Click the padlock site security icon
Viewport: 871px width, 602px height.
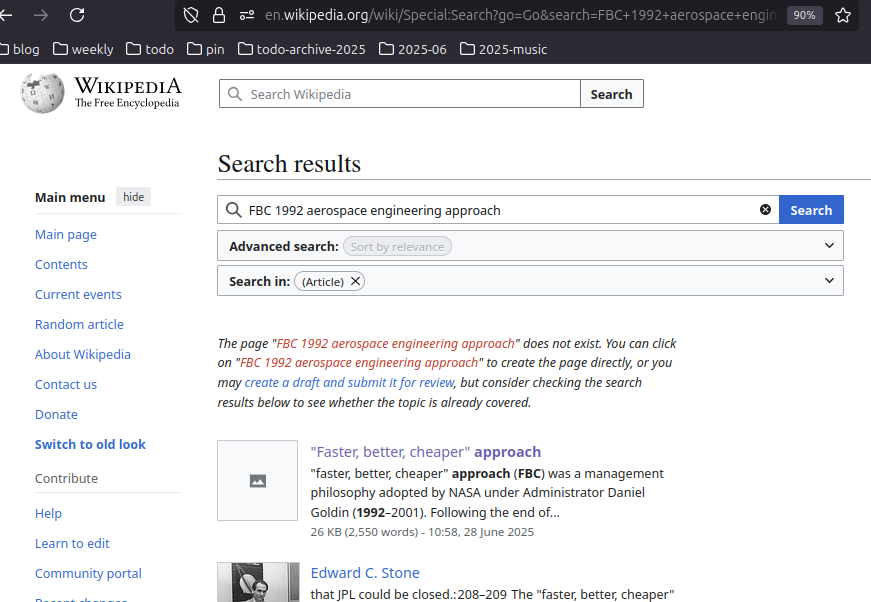218,16
